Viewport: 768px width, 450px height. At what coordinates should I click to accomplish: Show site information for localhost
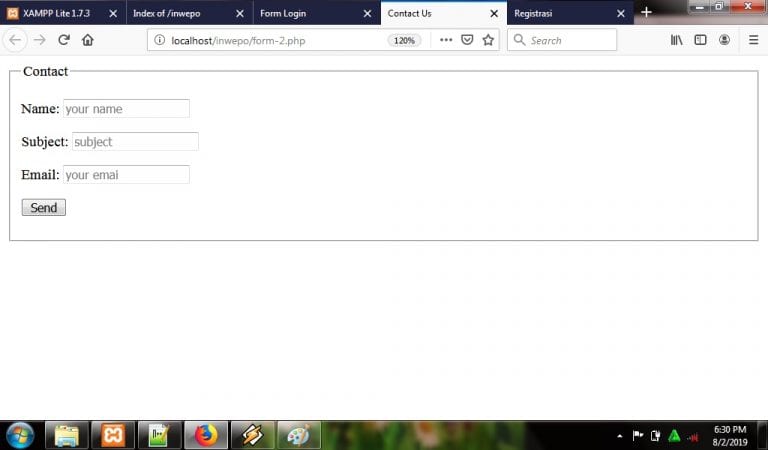coord(160,40)
